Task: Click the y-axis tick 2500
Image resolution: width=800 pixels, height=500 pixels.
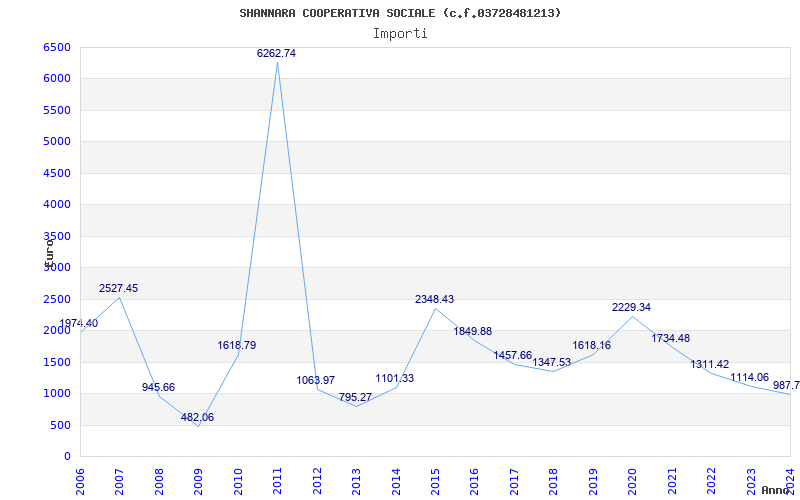Action: 56,299
